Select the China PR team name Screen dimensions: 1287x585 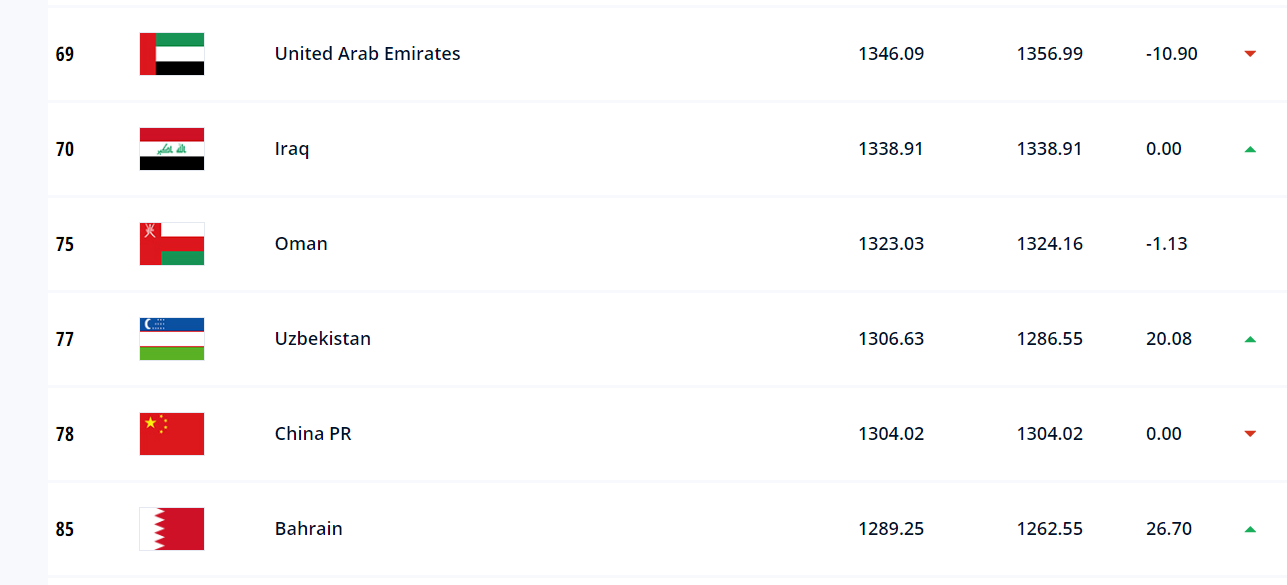click(313, 434)
